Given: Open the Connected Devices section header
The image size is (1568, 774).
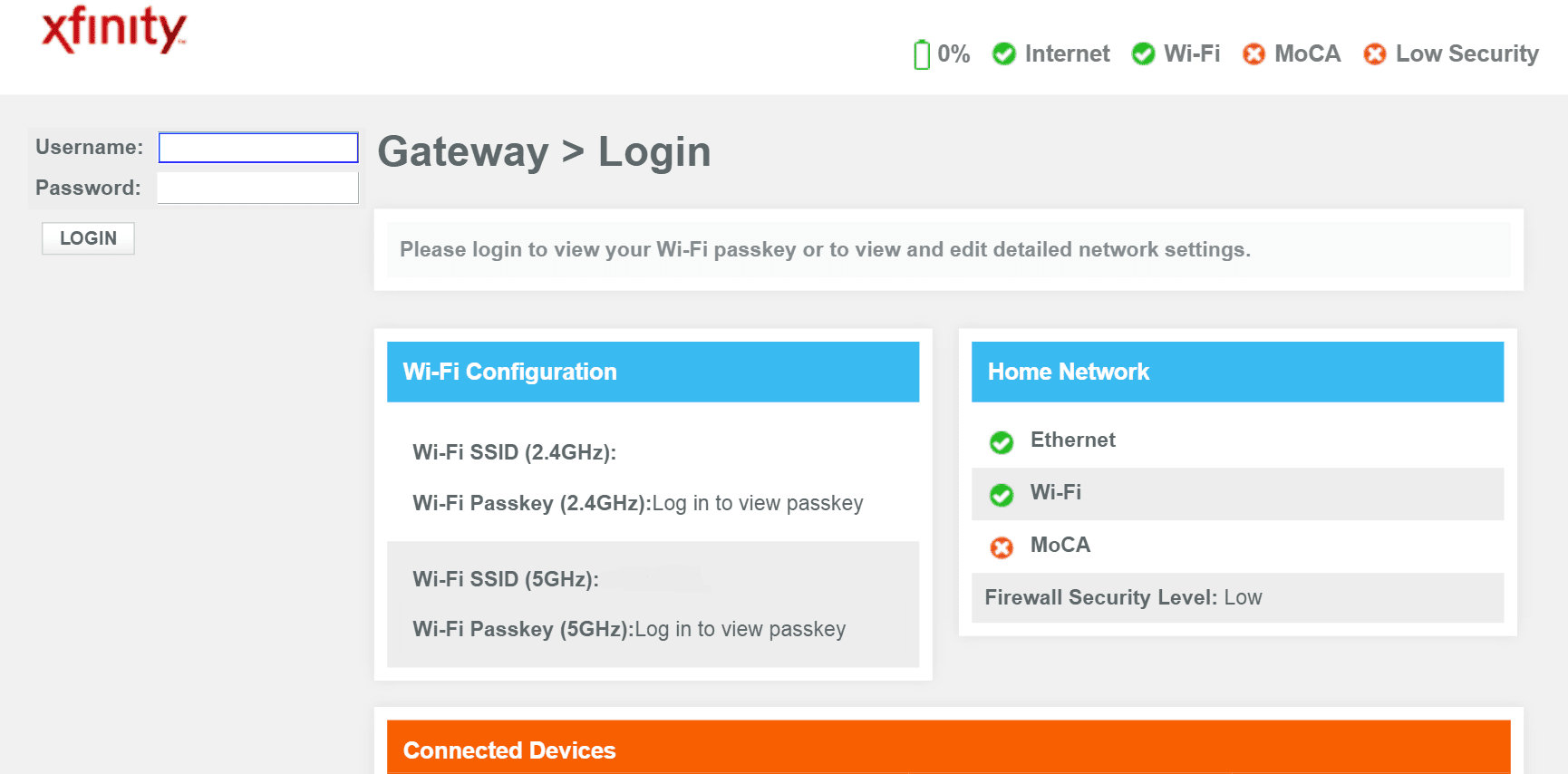Looking at the screenshot, I should 948,748.
